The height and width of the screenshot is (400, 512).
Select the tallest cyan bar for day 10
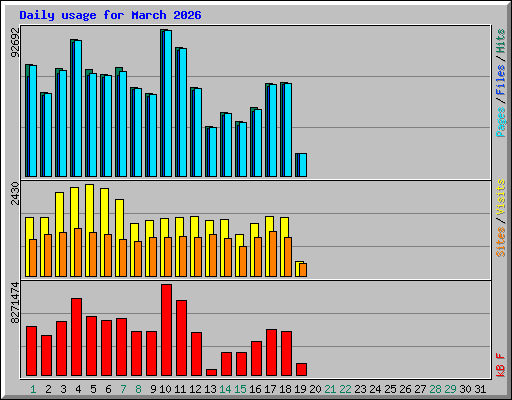(168, 104)
